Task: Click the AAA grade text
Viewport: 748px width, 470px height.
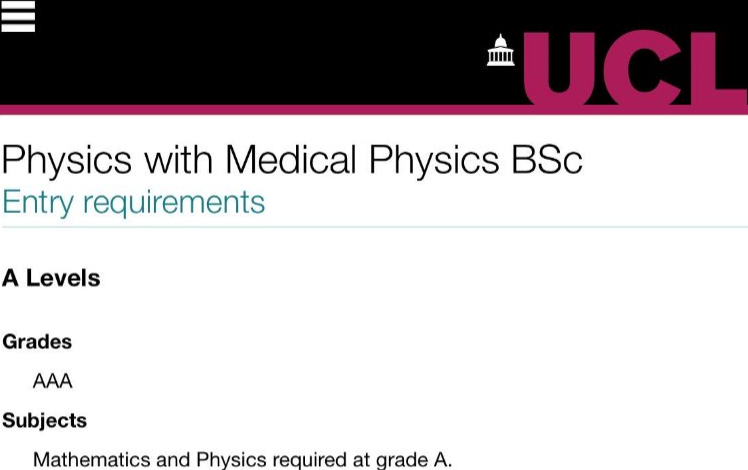Action: pyautogui.click(x=52, y=381)
